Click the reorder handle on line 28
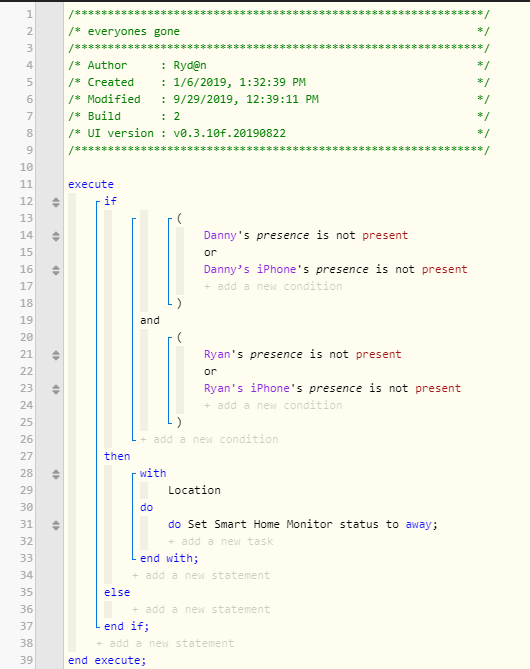This screenshot has height=669, width=530. pyautogui.click(x=56, y=474)
